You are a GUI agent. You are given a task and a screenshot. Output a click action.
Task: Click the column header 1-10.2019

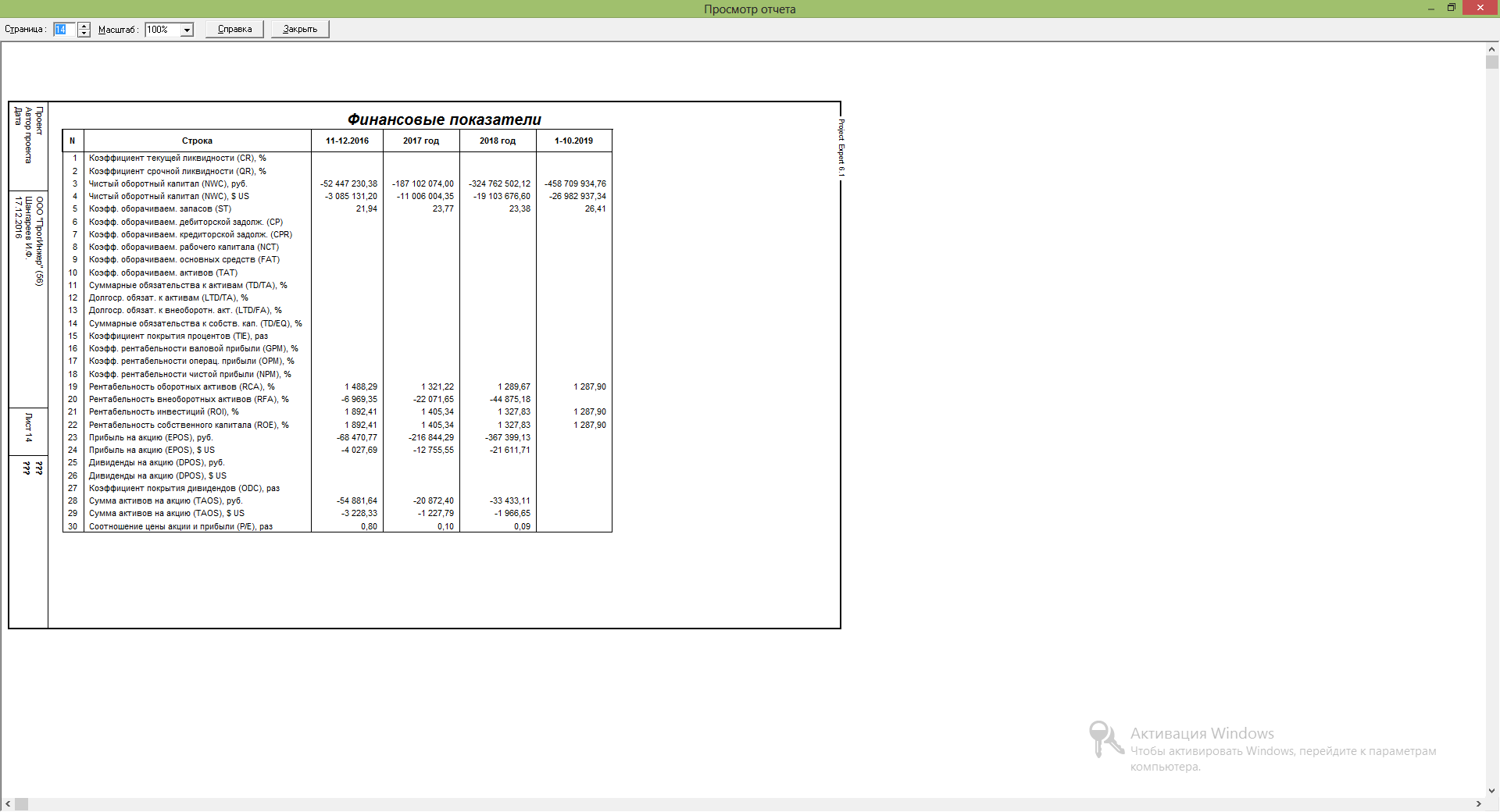573,141
